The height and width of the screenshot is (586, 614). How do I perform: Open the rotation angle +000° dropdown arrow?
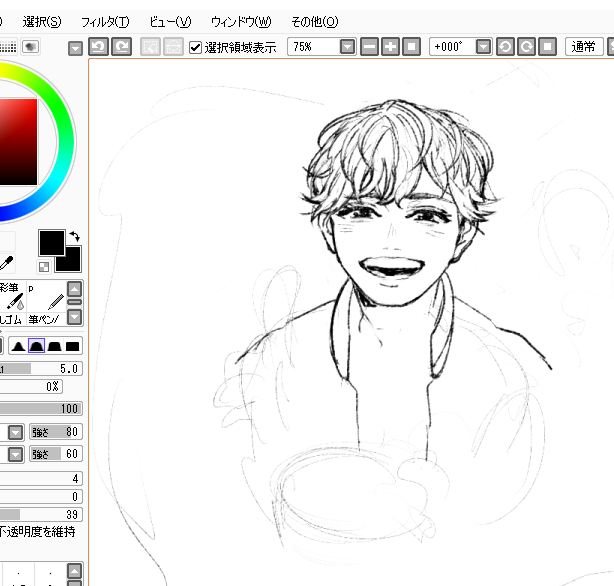pyautogui.click(x=484, y=47)
